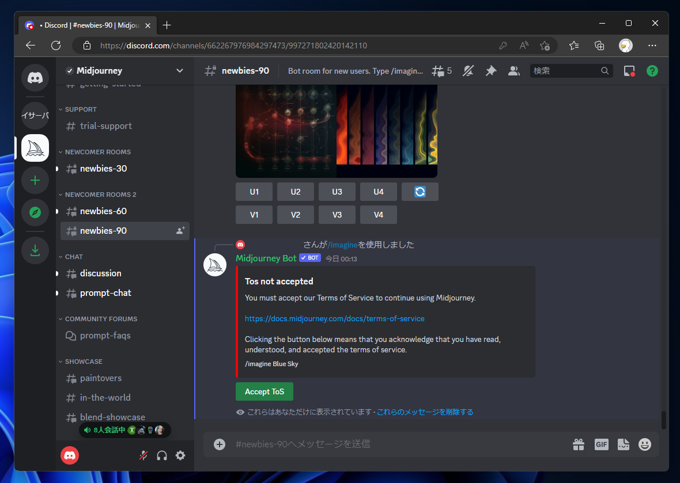Open inbox icon in header
The height and width of the screenshot is (483, 680).
pos(629,71)
